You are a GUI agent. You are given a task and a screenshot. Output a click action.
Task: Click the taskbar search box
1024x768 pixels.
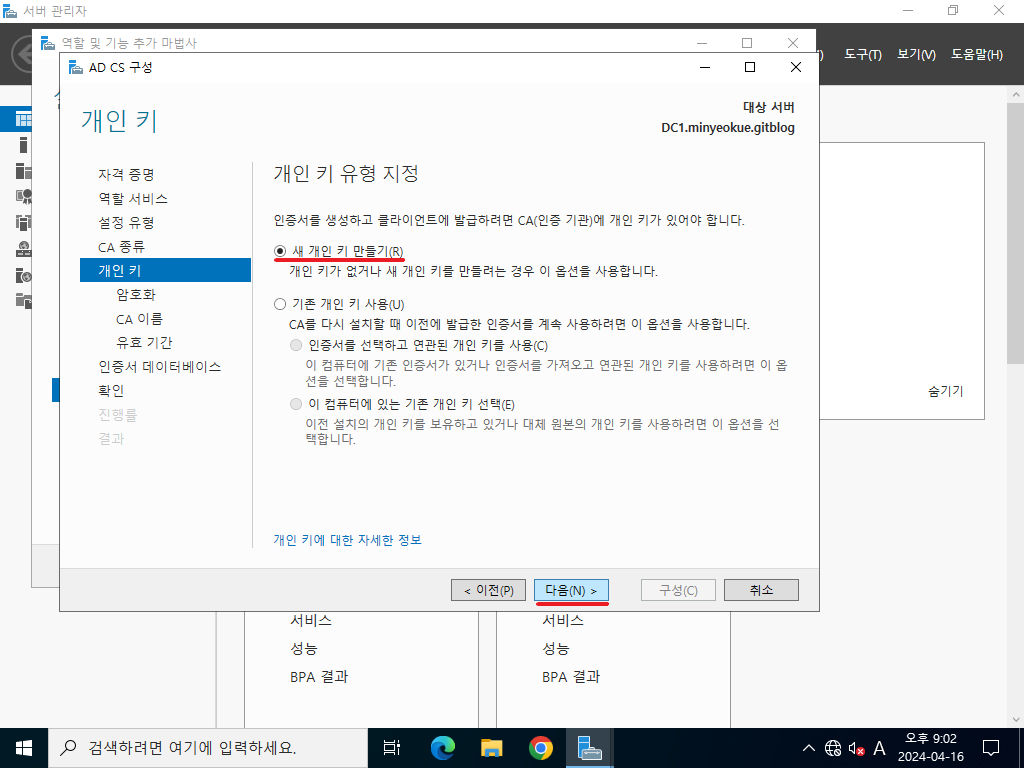coord(208,748)
